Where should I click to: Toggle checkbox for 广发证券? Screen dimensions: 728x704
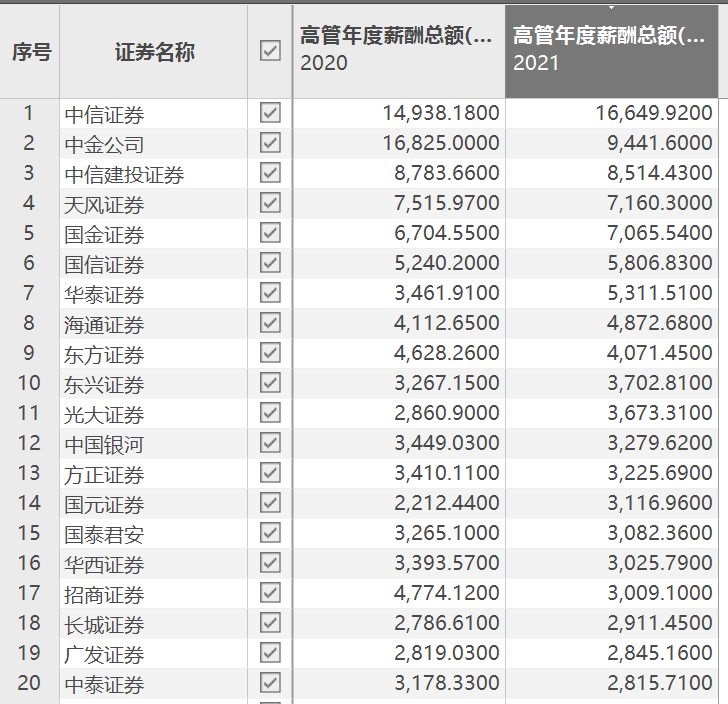tap(270, 653)
